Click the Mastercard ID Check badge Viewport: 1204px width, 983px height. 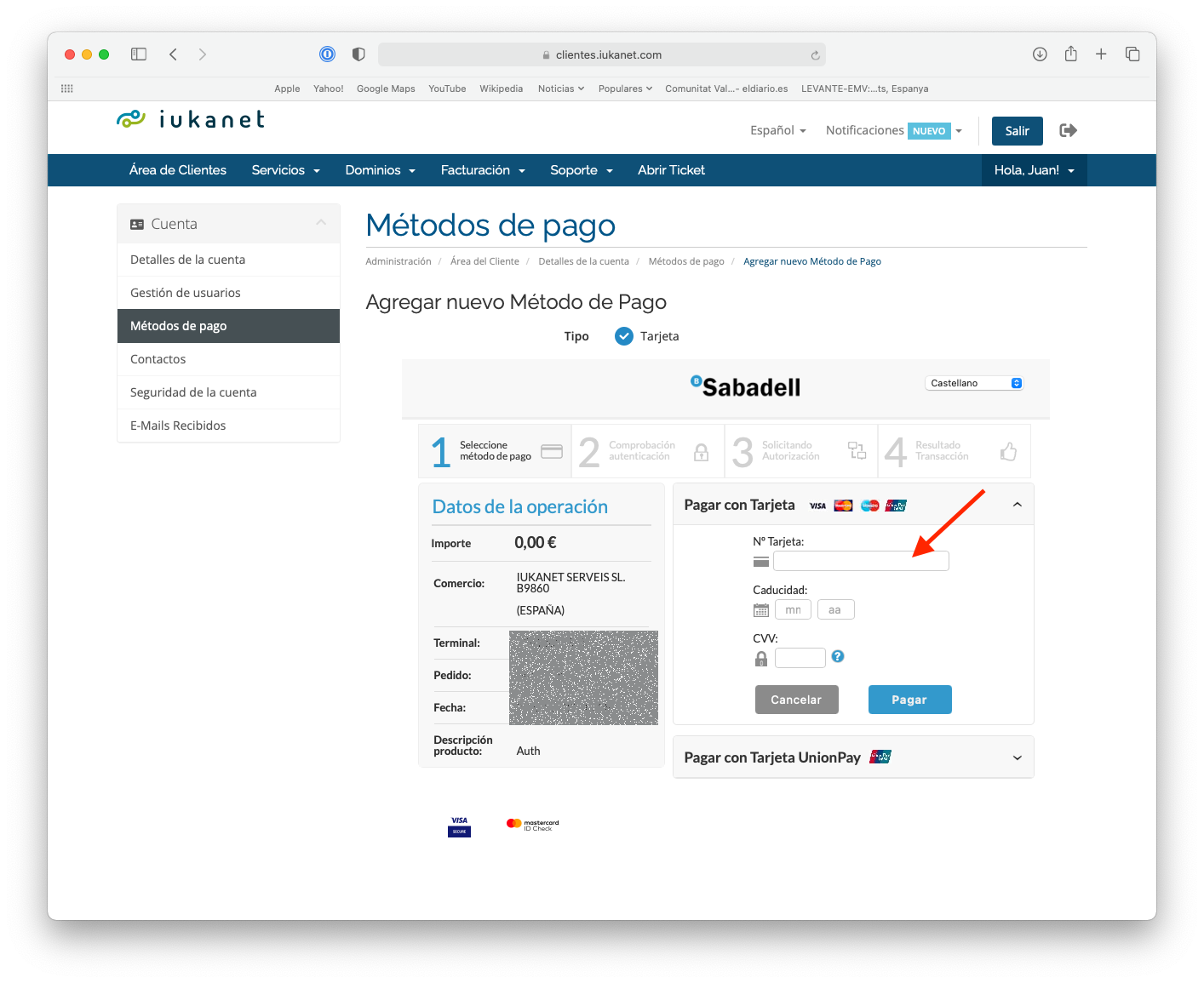click(x=533, y=825)
